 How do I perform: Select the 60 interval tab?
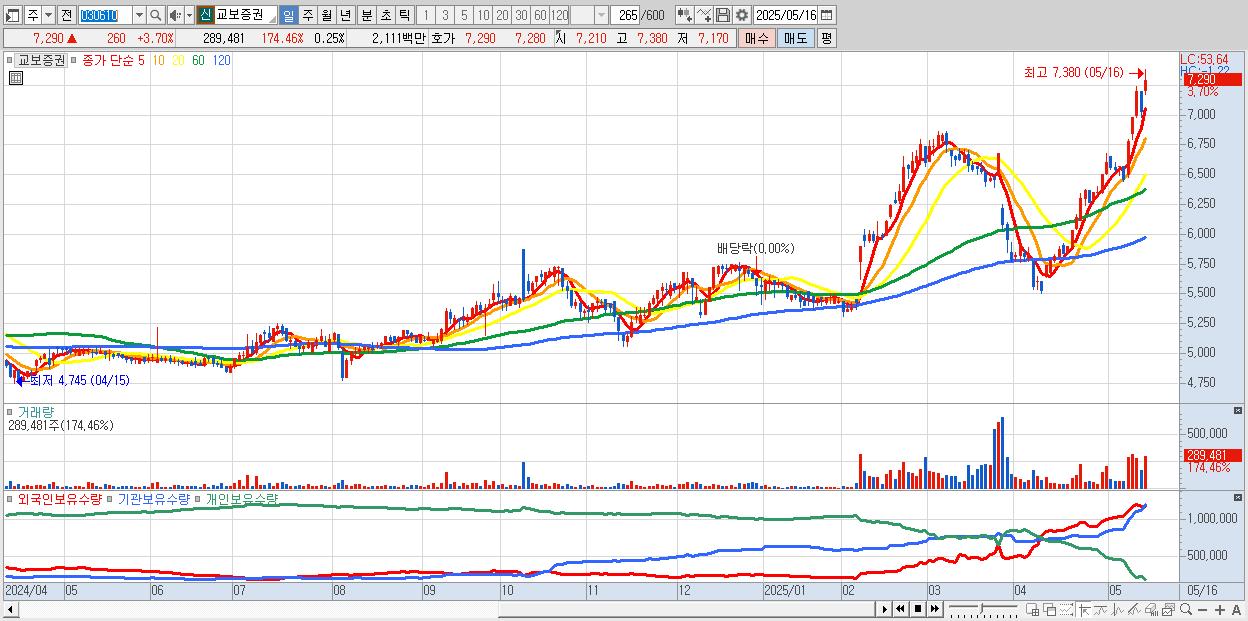coord(540,15)
